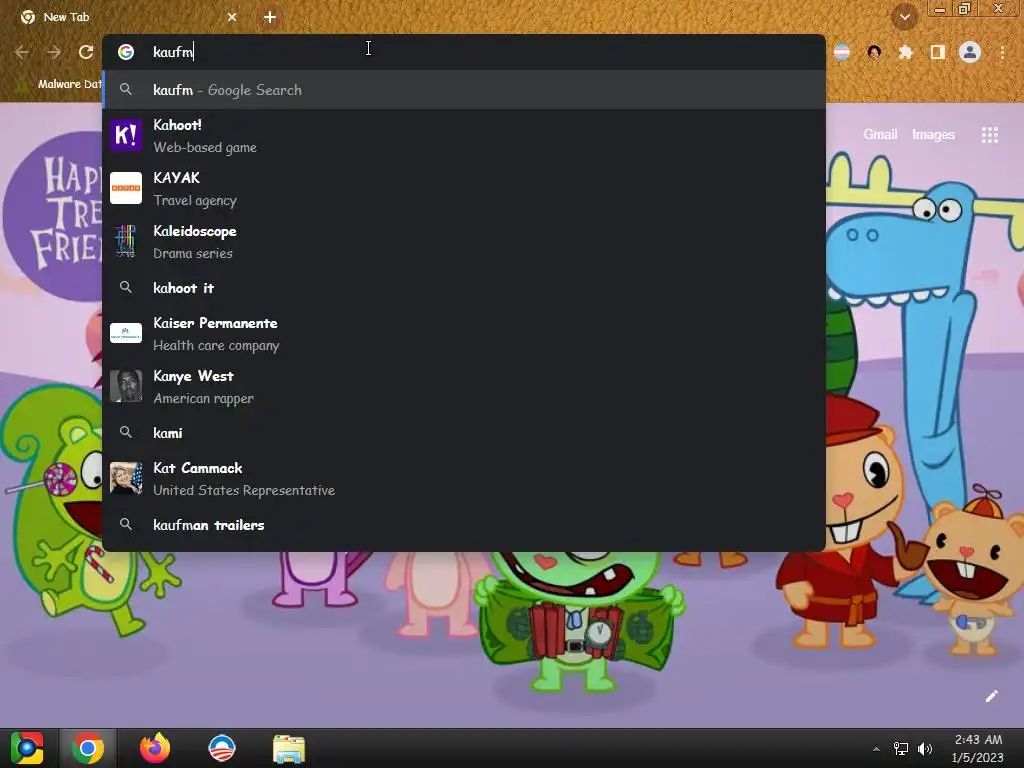Click in the address bar with text kaufm
The height and width of the screenshot is (768, 1024).
(464, 52)
